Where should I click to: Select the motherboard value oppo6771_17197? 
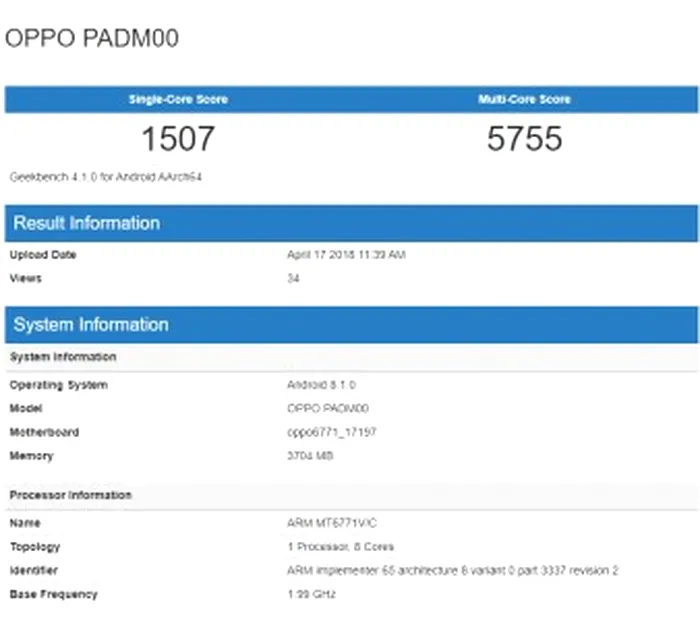(332, 432)
